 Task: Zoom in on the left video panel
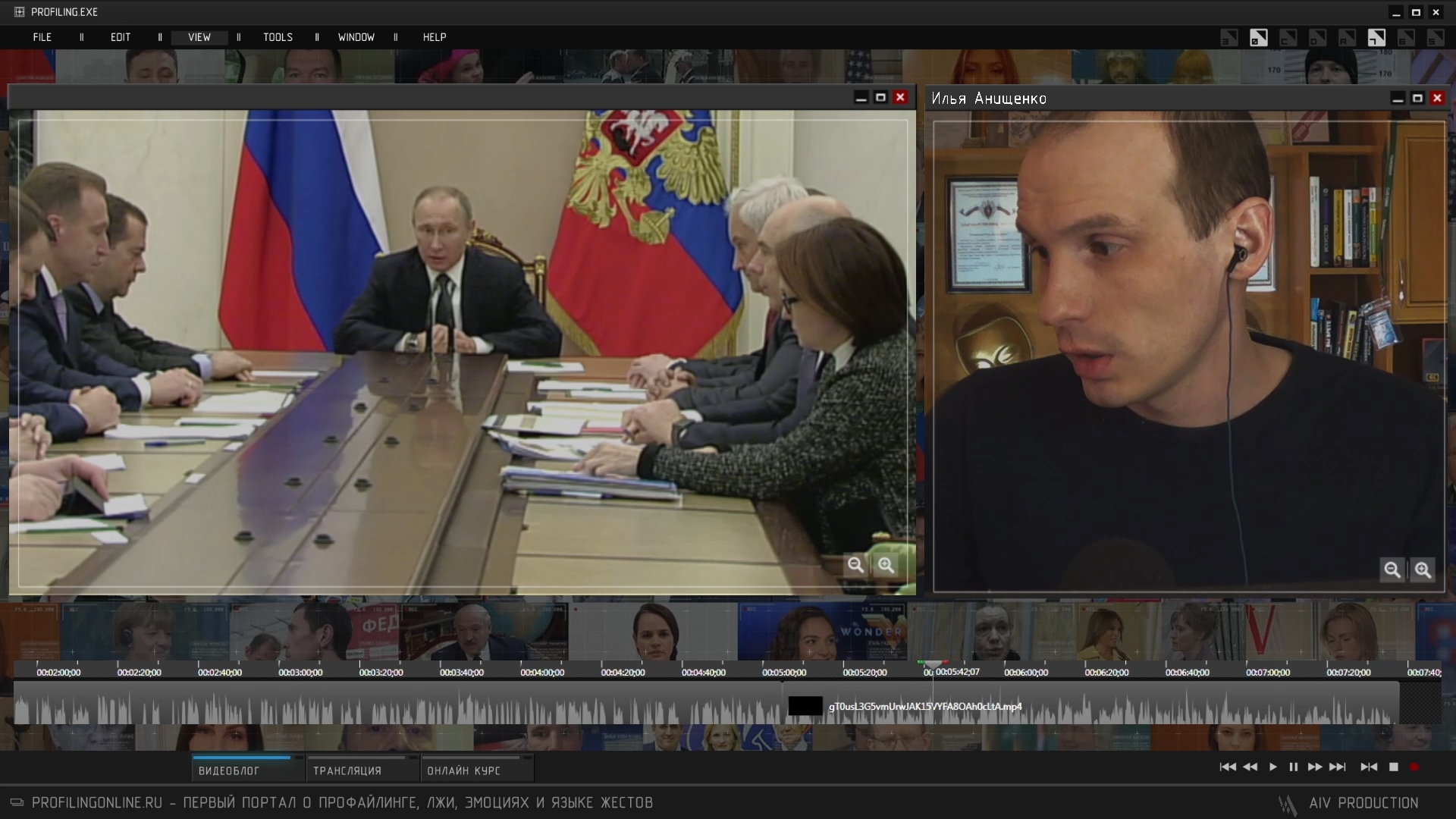point(886,565)
